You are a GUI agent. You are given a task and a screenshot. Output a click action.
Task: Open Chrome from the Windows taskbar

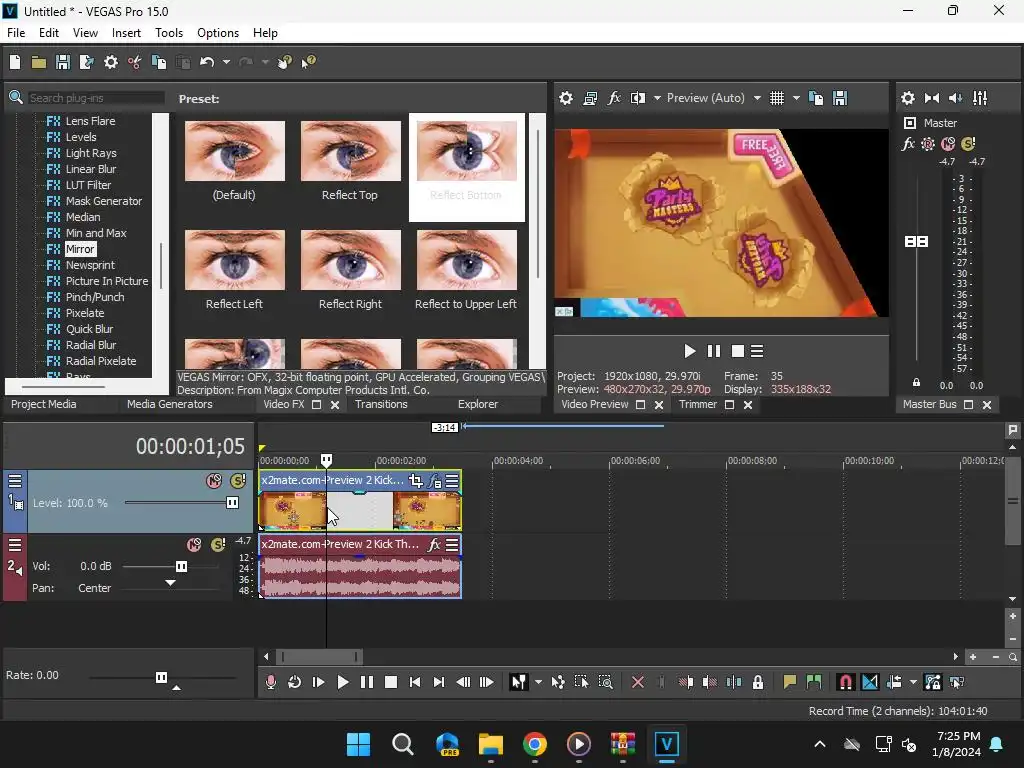click(535, 744)
